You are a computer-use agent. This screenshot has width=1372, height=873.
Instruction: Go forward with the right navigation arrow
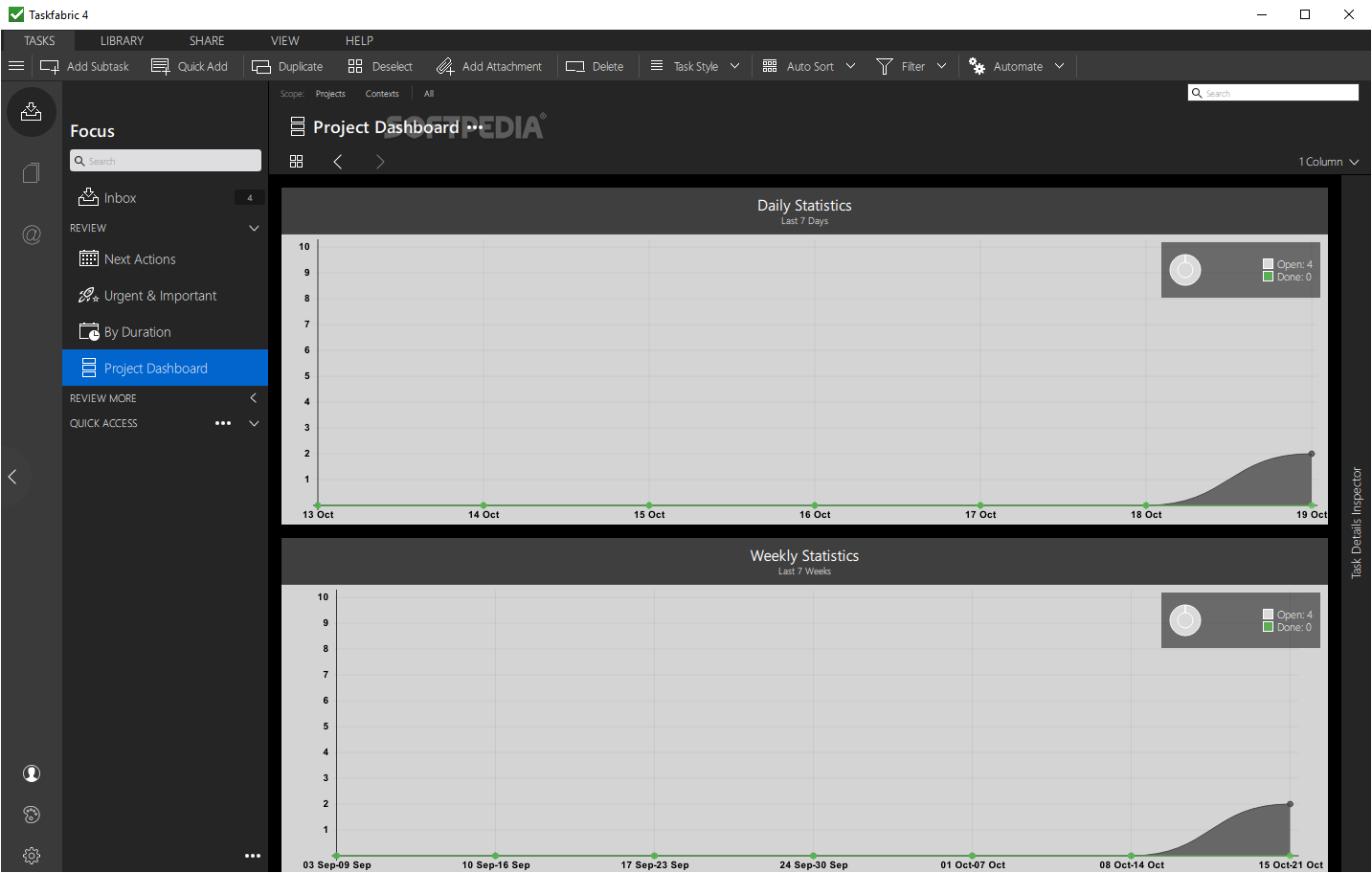(x=380, y=162)
